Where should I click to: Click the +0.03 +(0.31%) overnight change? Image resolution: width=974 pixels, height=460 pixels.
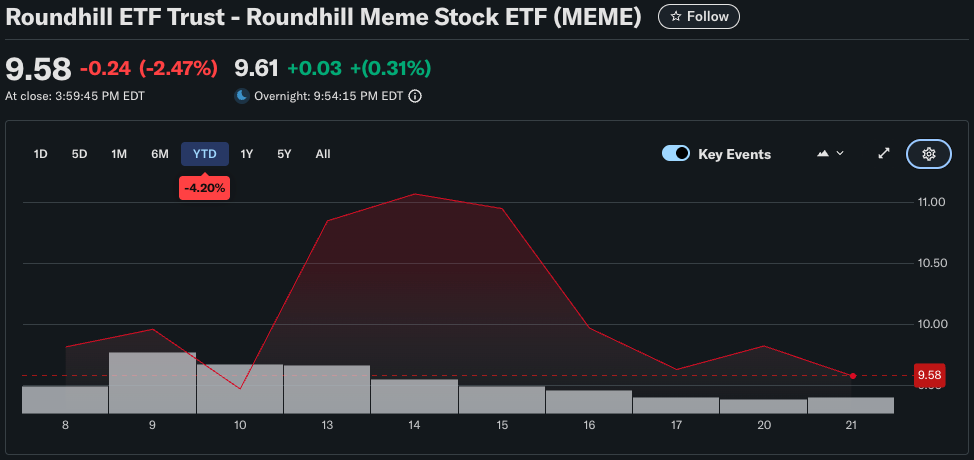click(x=359, y=69)
